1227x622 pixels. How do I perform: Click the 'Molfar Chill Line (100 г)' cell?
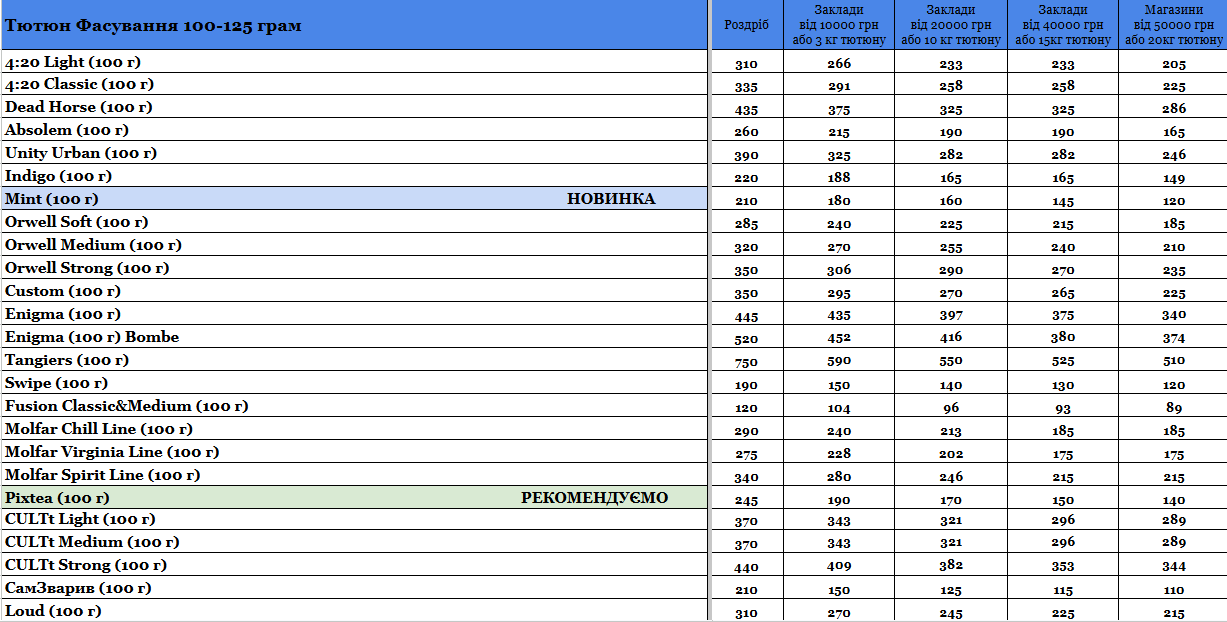[354, 429]
